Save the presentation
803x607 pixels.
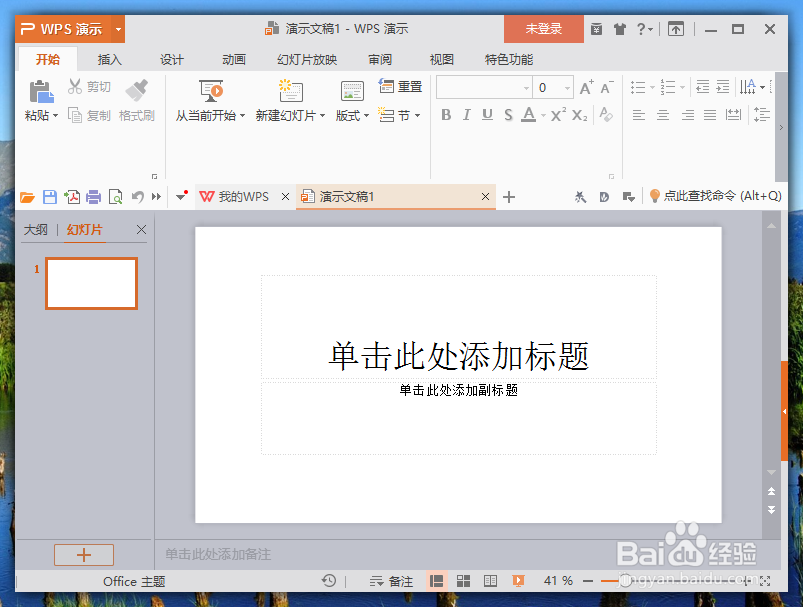pyautogui.click(x=49, y=197)
